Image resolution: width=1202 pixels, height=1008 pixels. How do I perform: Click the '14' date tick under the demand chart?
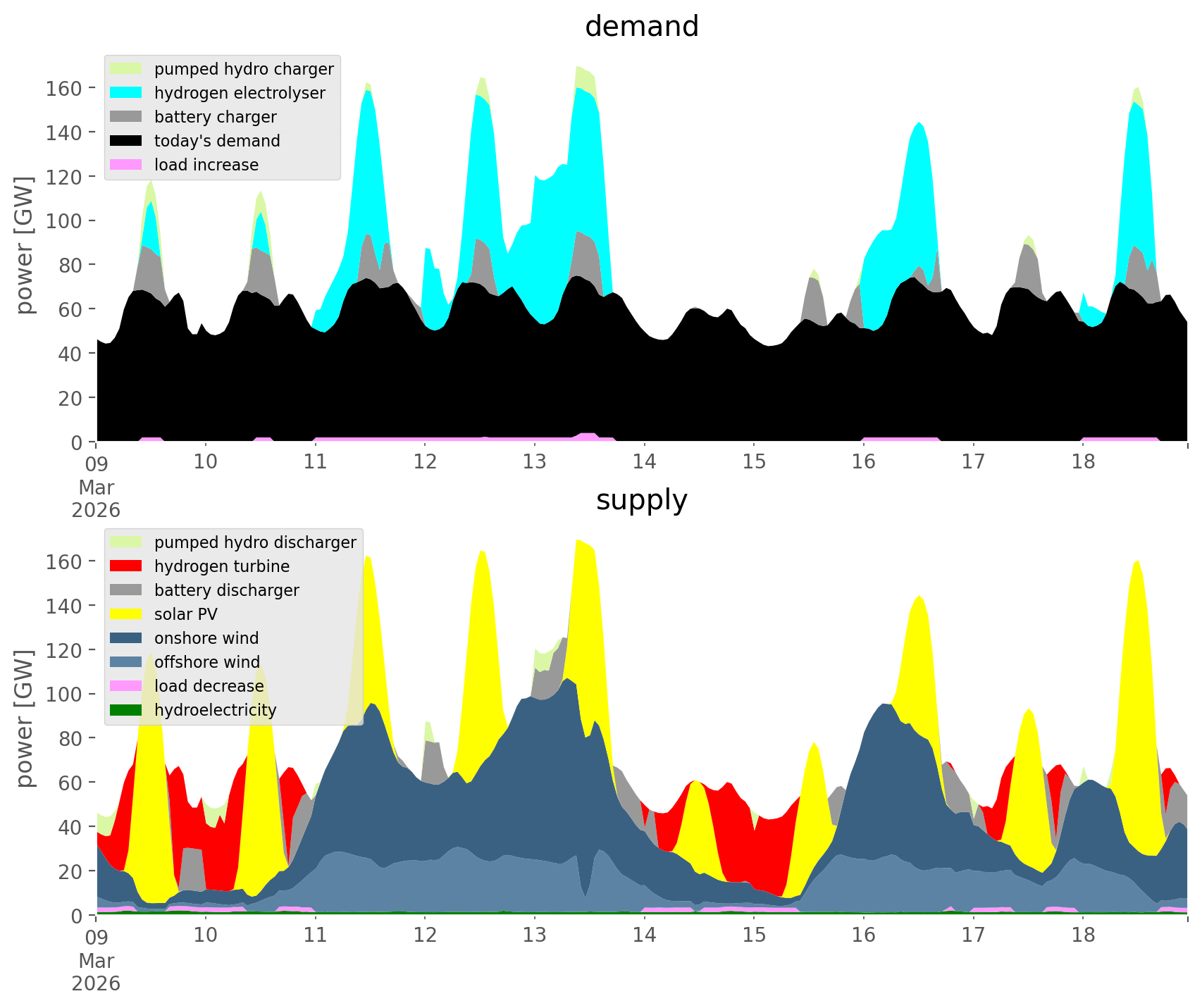pos(644,462)
